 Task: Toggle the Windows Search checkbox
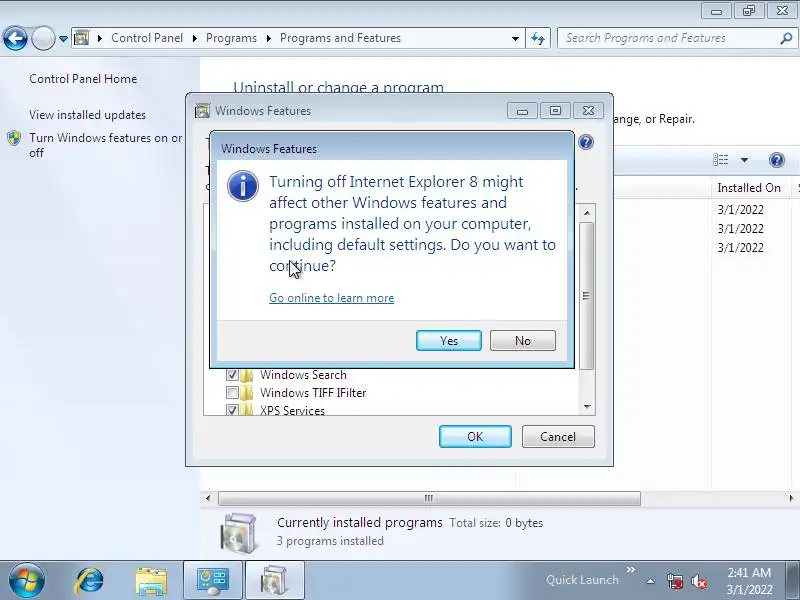232,375
